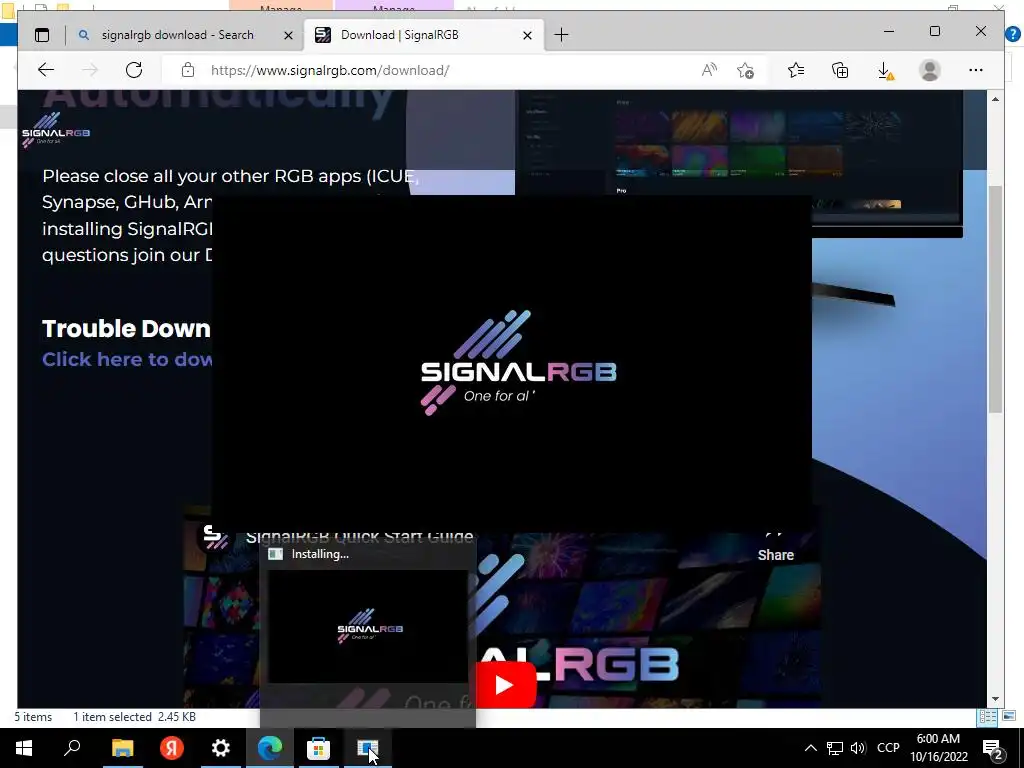The height and width of the screenshot is (768, 1024).
Task: Change the CCP input language
Action: [888, 748]
